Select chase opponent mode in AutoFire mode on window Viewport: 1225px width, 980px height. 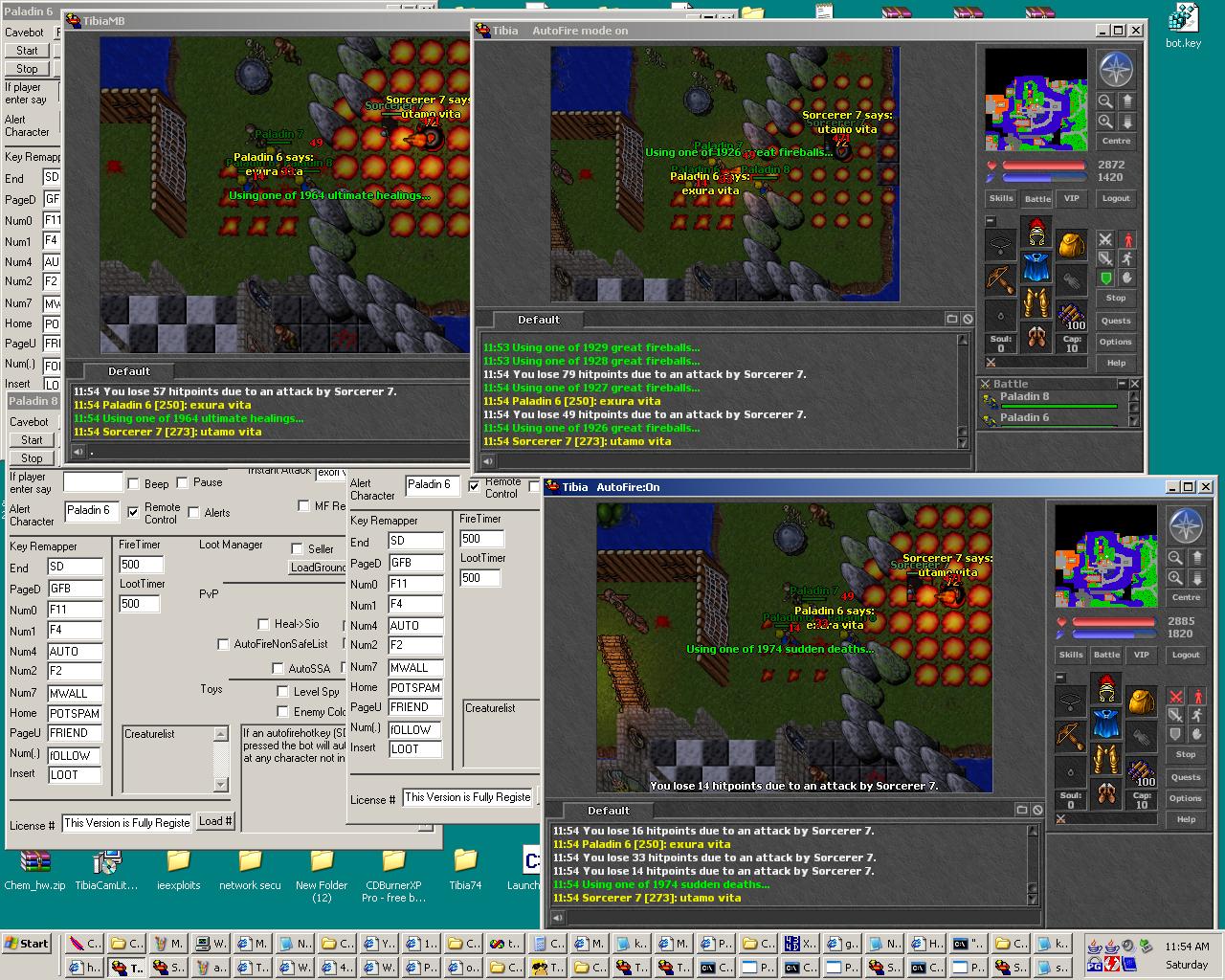[1127, 258]
